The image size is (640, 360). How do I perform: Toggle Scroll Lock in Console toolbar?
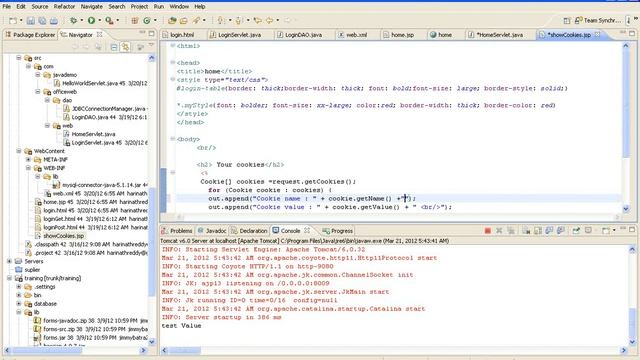538,231
